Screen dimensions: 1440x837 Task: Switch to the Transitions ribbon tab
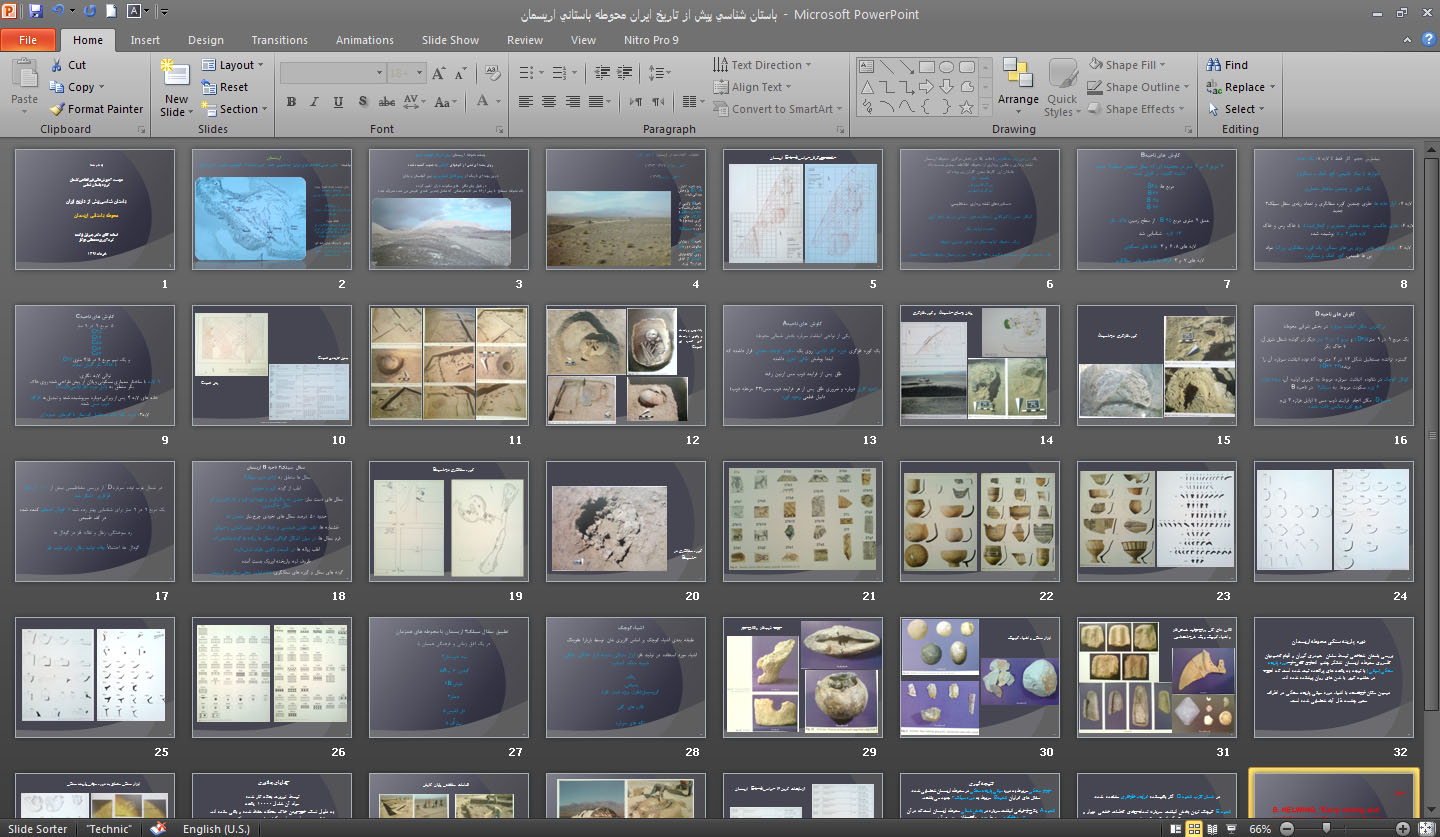(279, 40)
